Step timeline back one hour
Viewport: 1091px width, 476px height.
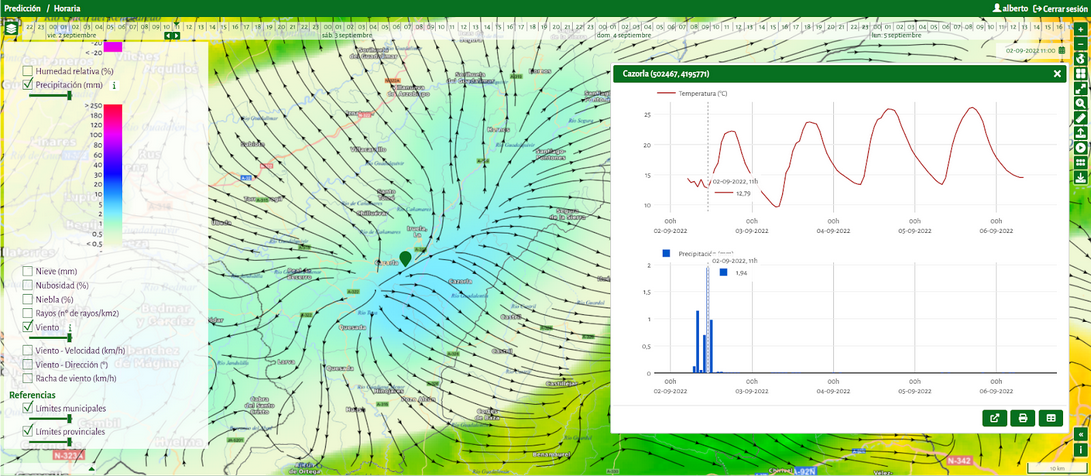pyautogui.click(x=168, y=35)
